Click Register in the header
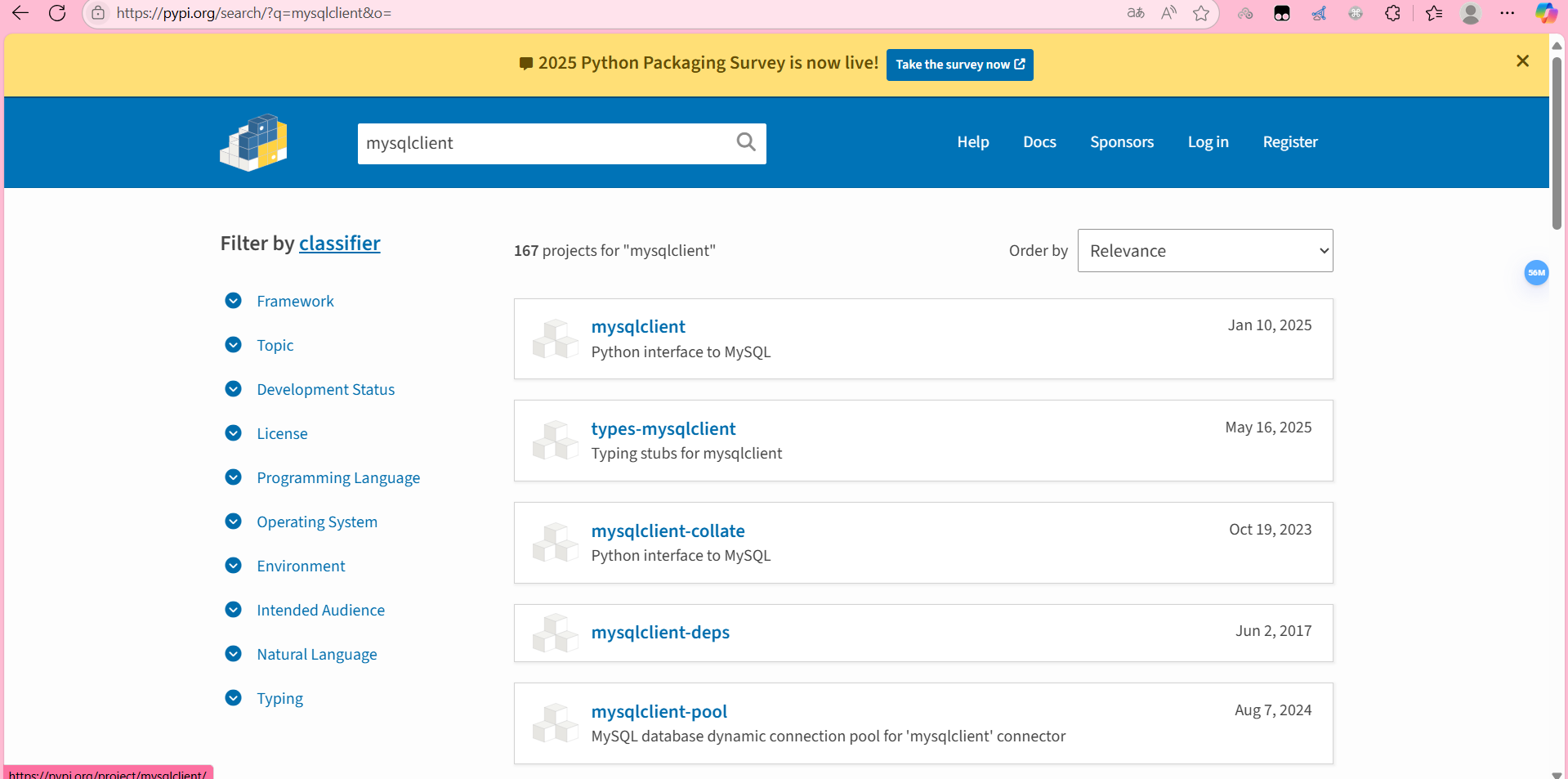This screenshot has width=1568, height=779. click(x=1290, y=142)
